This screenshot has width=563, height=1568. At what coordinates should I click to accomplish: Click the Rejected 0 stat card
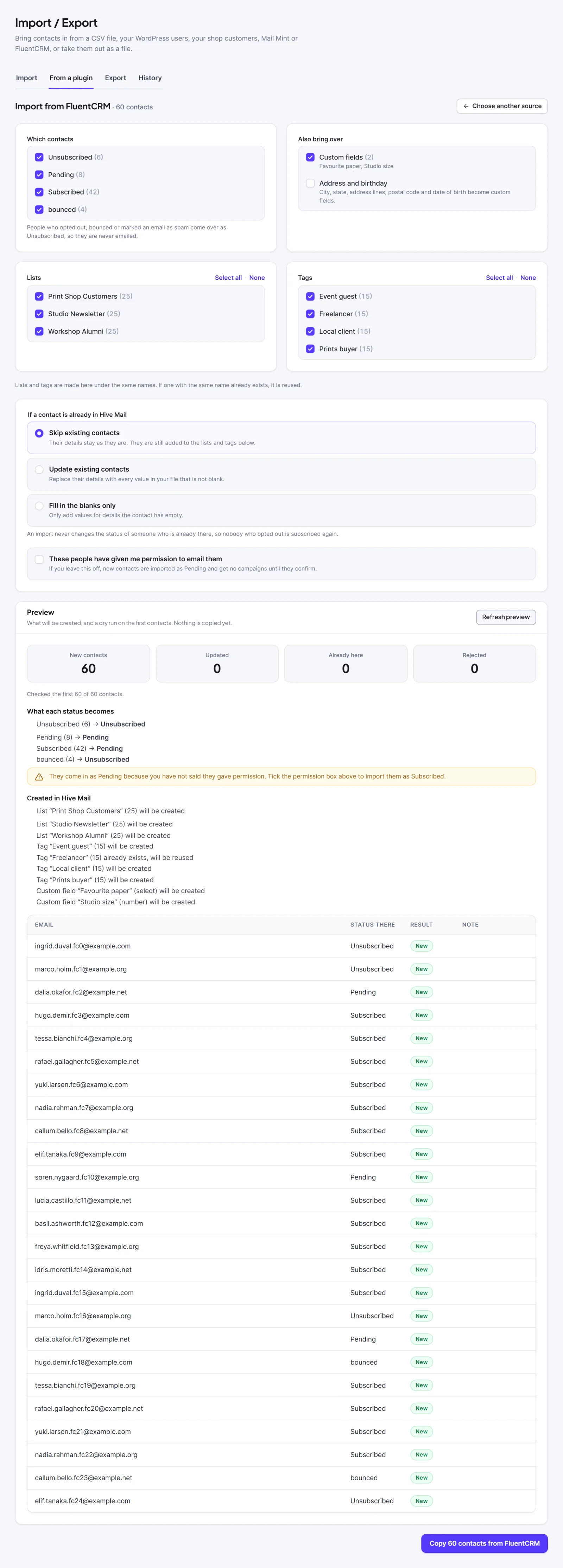[475, 664]
